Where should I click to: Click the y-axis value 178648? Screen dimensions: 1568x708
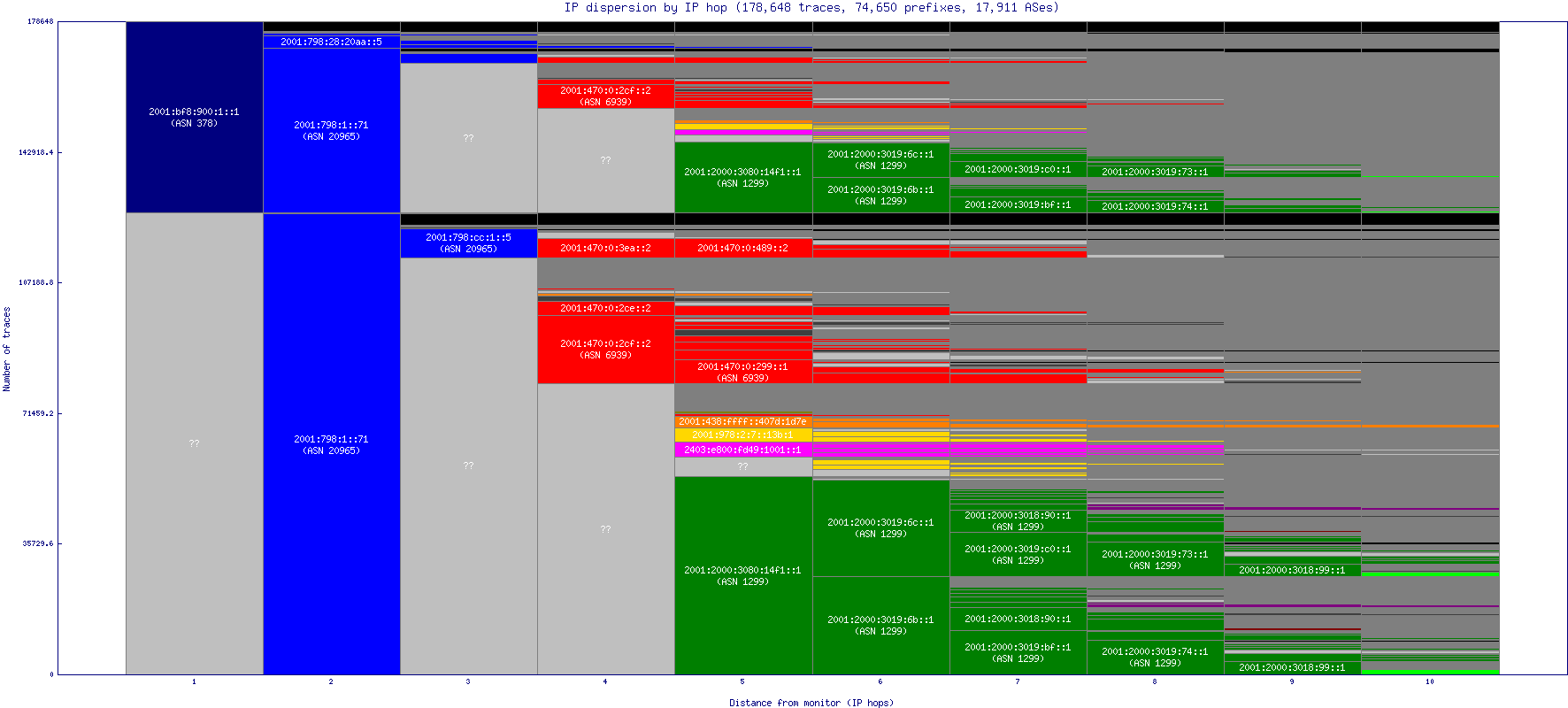(x=41, y=21)
